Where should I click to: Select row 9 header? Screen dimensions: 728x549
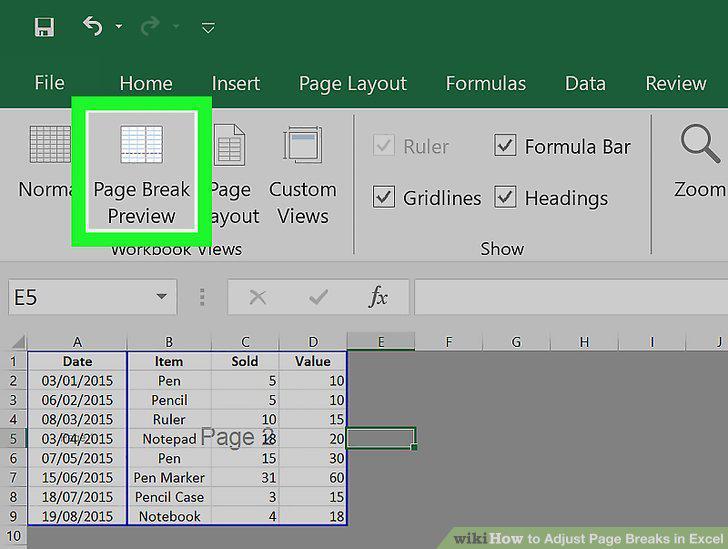pyautogui.click(x=13, y=516)
